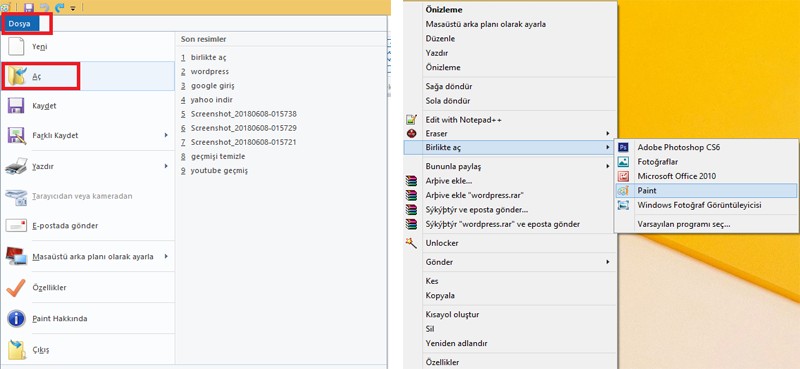Image resolution: width=800 pixels, height=369 pixels.
Task: Click the Eraser icon in context menu
Action: click(x=411, y=134)
